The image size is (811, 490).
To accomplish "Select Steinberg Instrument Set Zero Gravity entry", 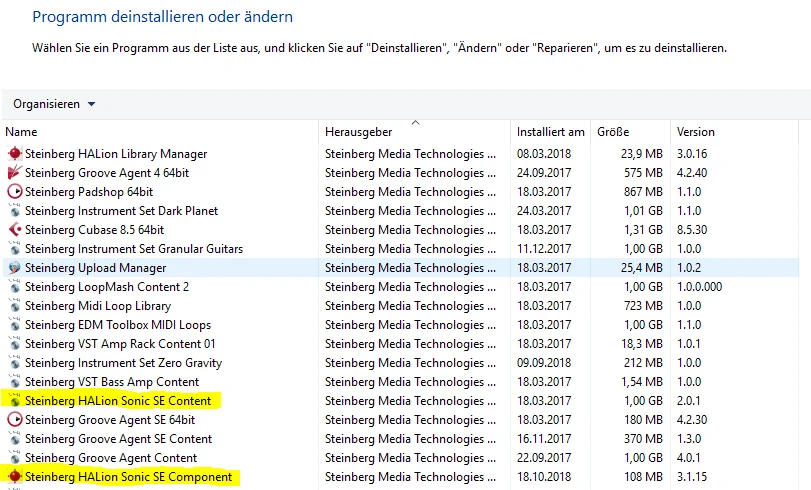I will pyautogui.click(x=124, y=363).
